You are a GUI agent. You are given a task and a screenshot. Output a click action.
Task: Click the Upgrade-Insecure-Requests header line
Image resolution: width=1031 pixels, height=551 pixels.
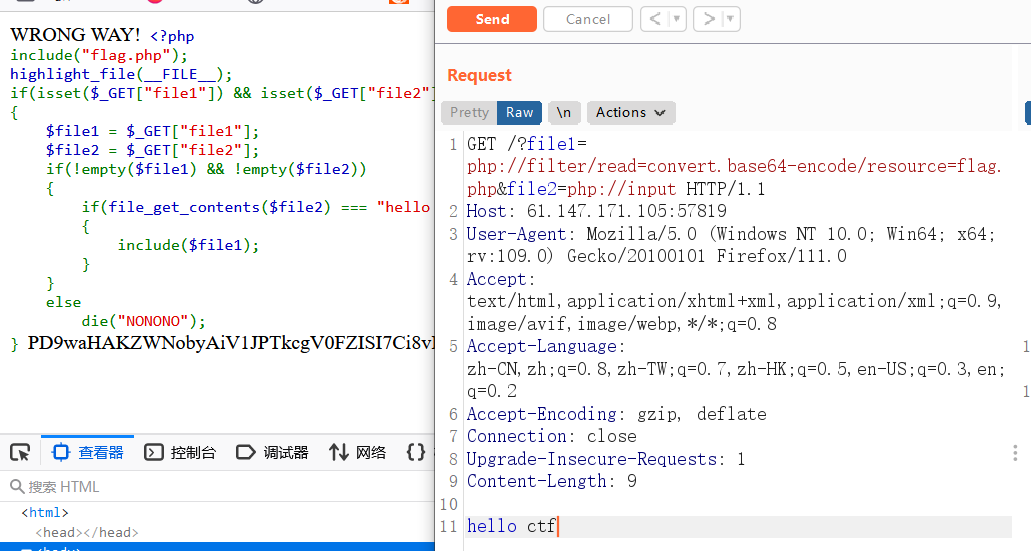606,459
